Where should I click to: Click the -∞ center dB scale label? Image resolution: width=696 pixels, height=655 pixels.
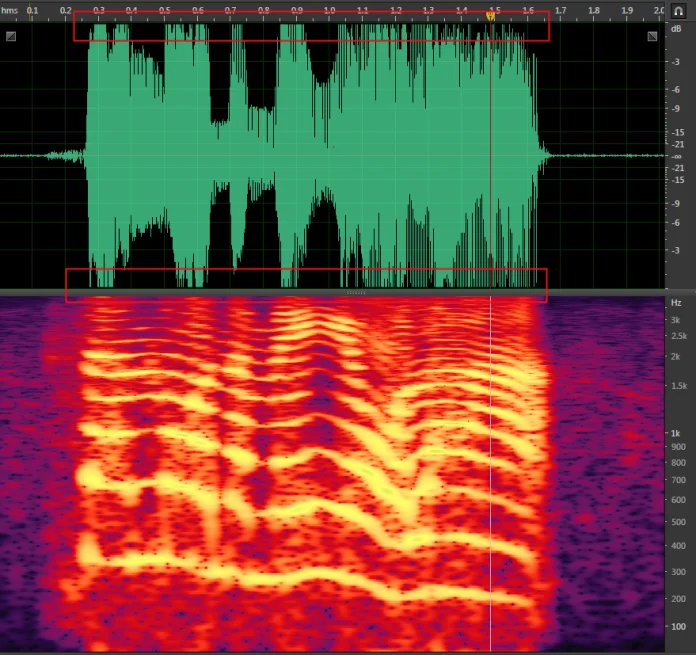click(676, 156)
